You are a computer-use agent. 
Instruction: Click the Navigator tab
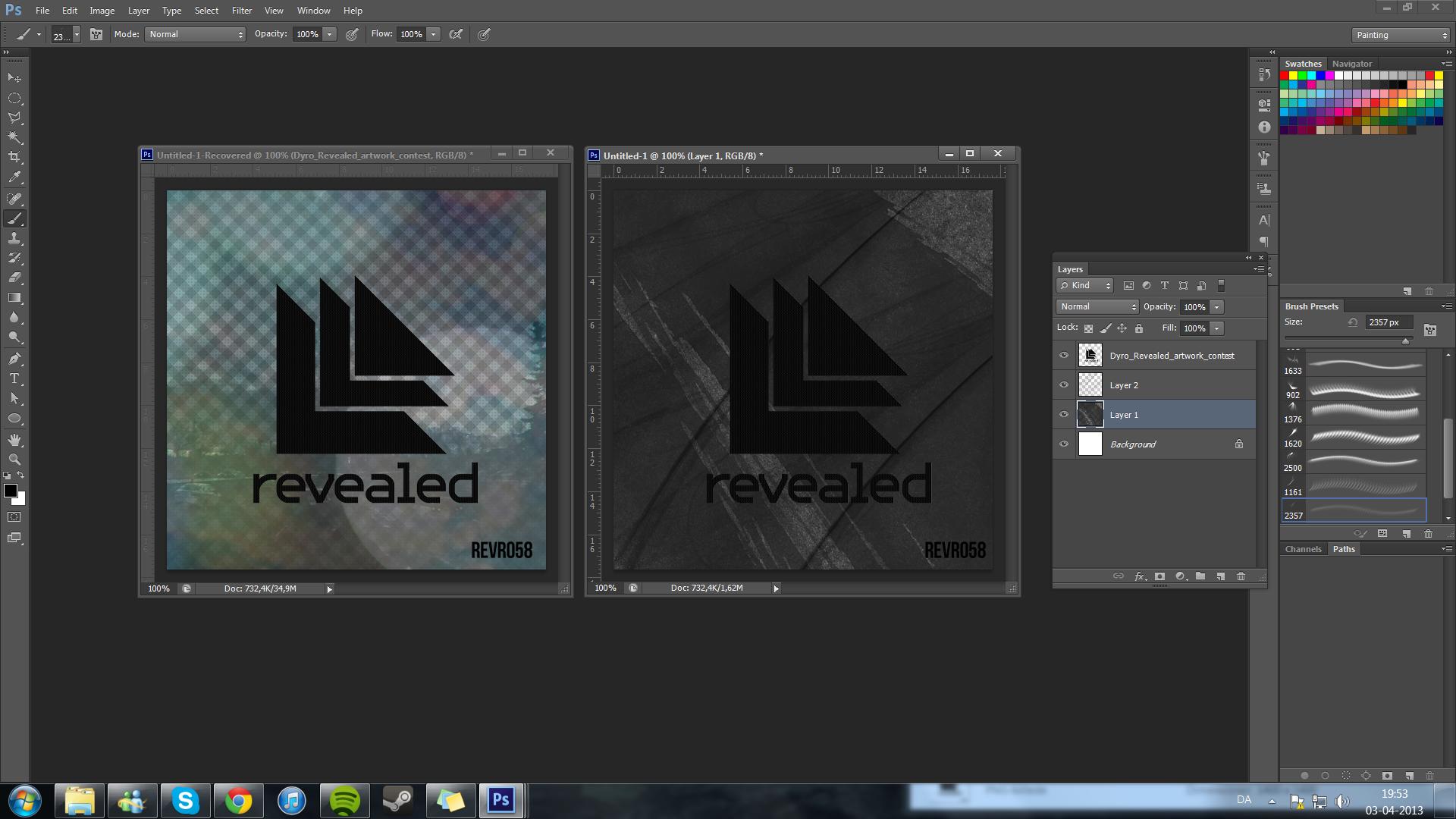coord(1352,63)
